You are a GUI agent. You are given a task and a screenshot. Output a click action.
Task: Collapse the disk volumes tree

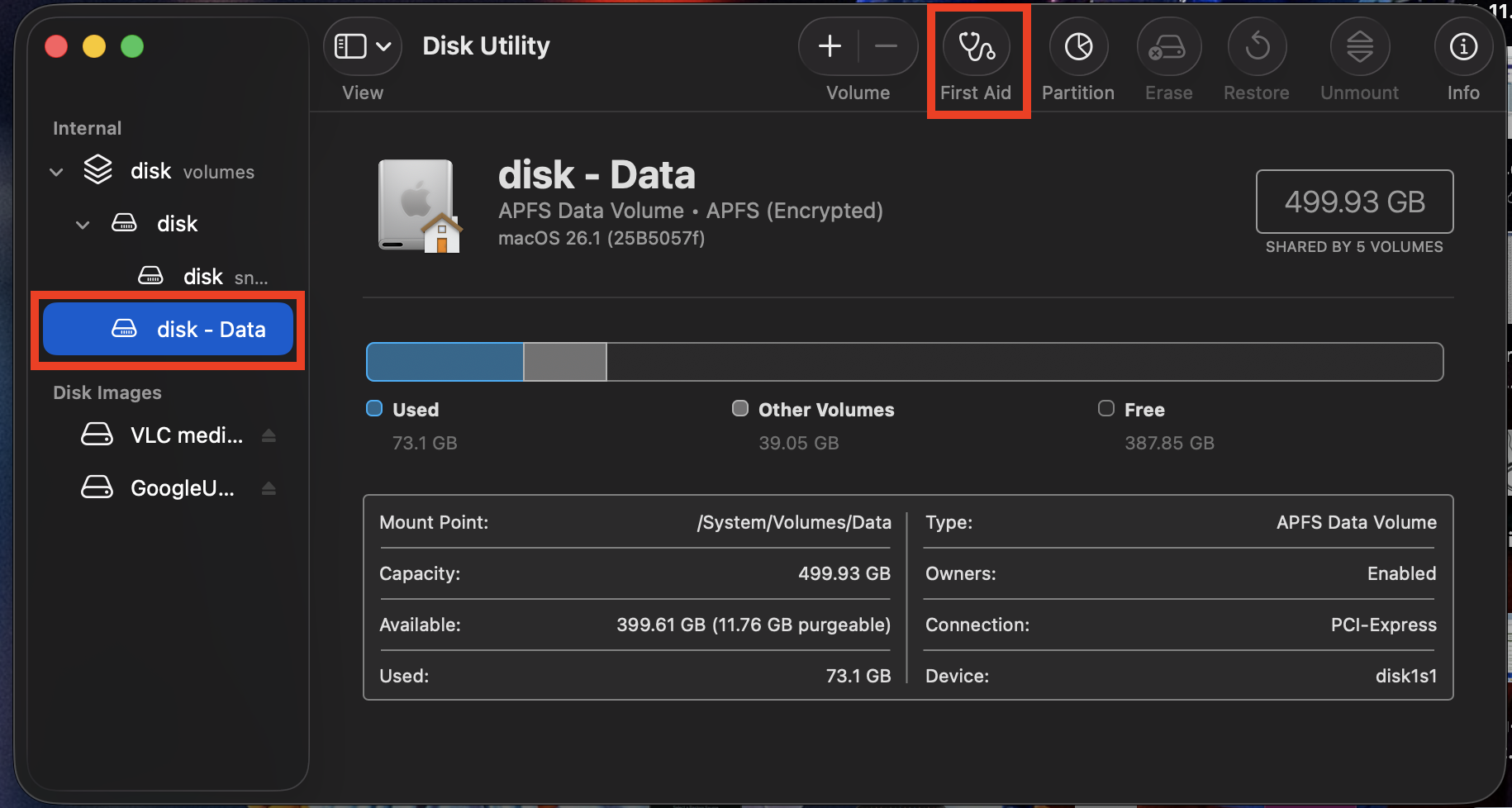point(55,171)
